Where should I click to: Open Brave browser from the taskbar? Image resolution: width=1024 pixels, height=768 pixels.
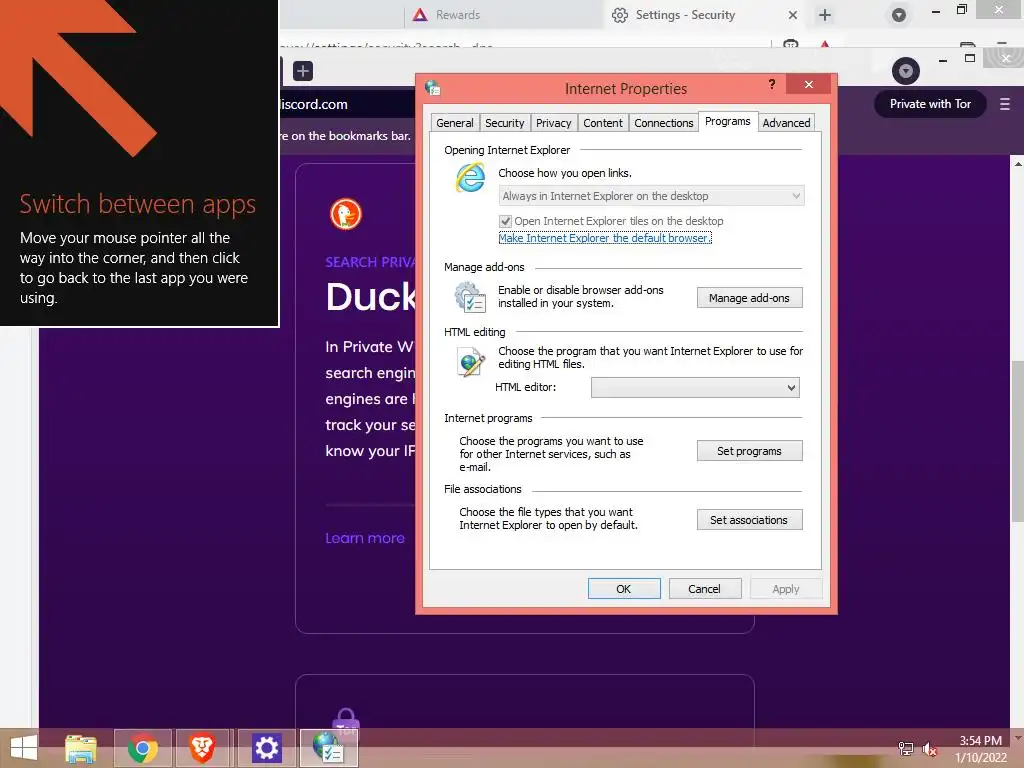202,748
